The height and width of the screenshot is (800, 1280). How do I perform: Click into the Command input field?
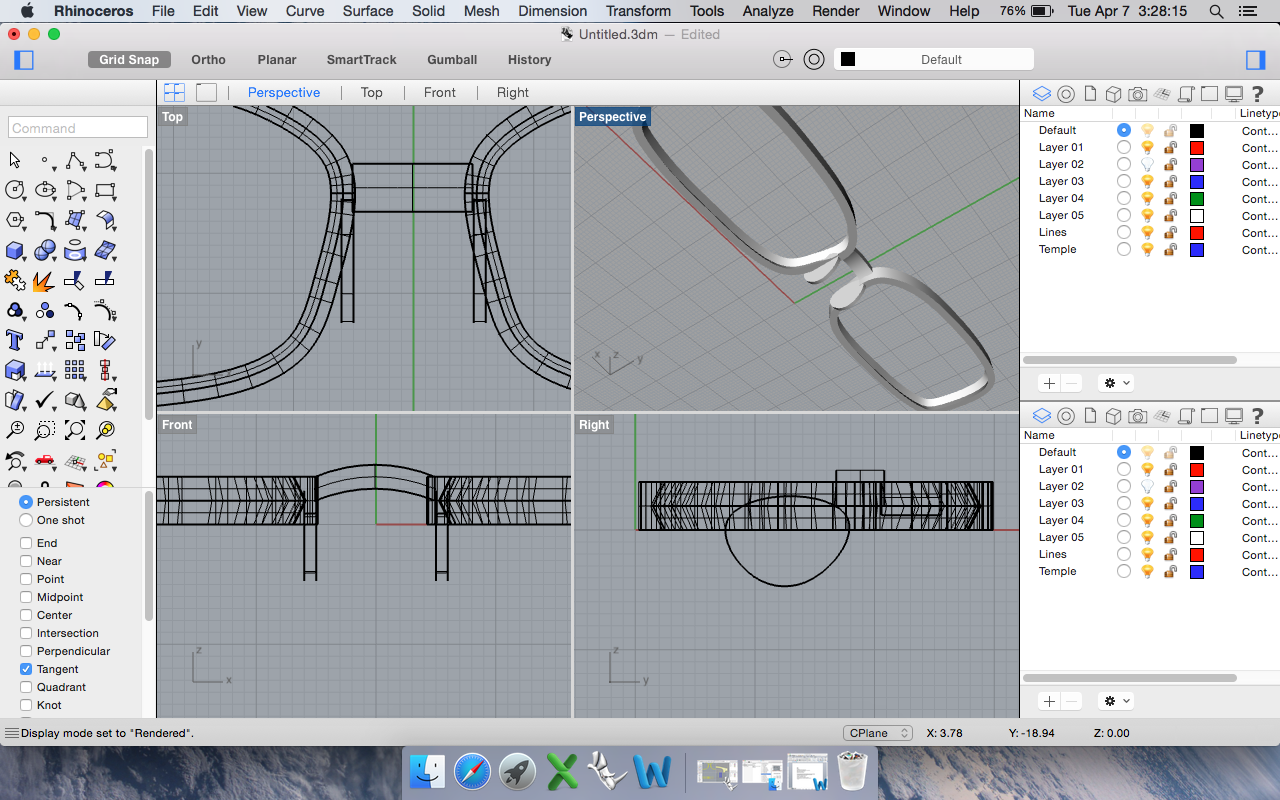(78, 128)
